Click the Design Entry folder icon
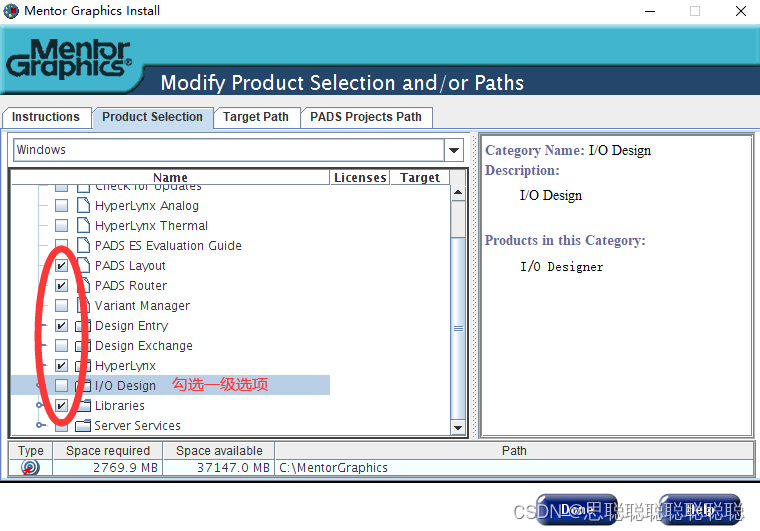This screenshot has height=531, width=760. tap(83, 326)
